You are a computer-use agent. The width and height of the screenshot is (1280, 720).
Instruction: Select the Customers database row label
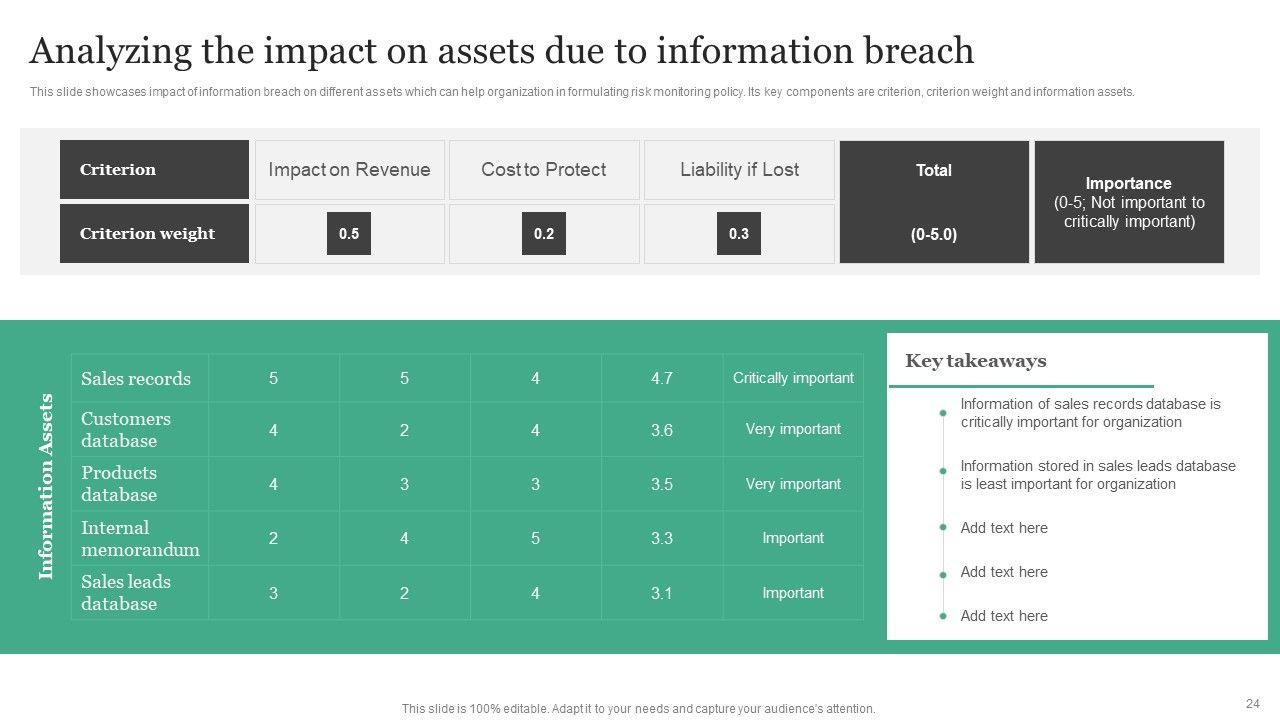point(126,430)
